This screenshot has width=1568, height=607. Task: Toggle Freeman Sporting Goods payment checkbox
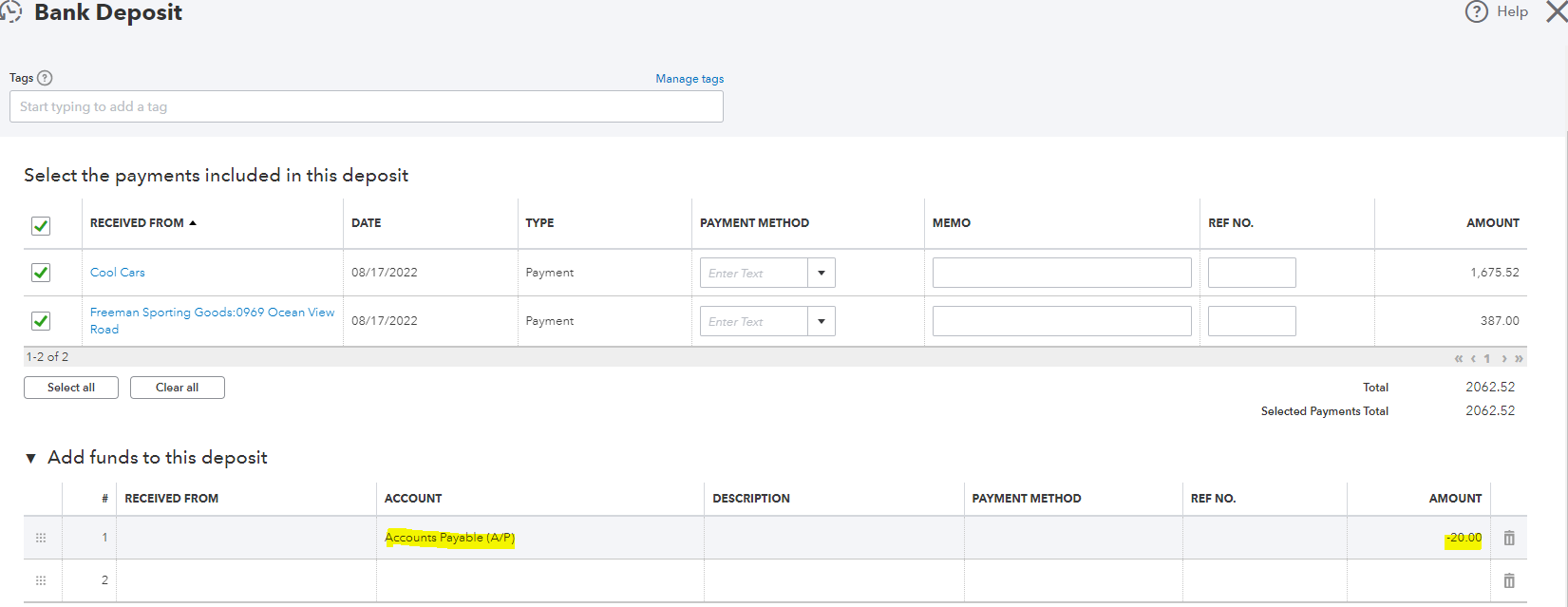41,321
